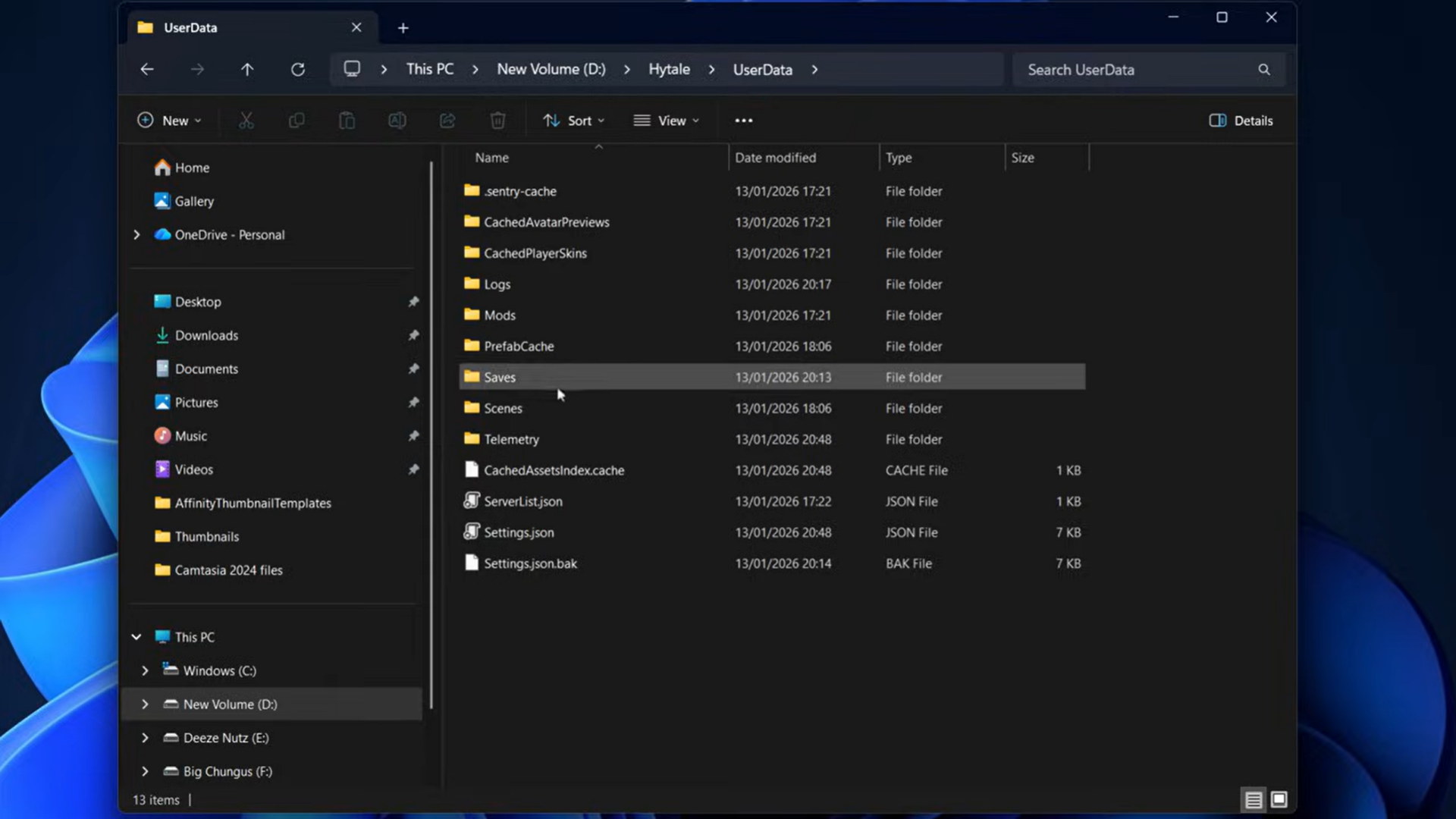Click the magnifier icon in the search box

click(x=1263, y=70)
